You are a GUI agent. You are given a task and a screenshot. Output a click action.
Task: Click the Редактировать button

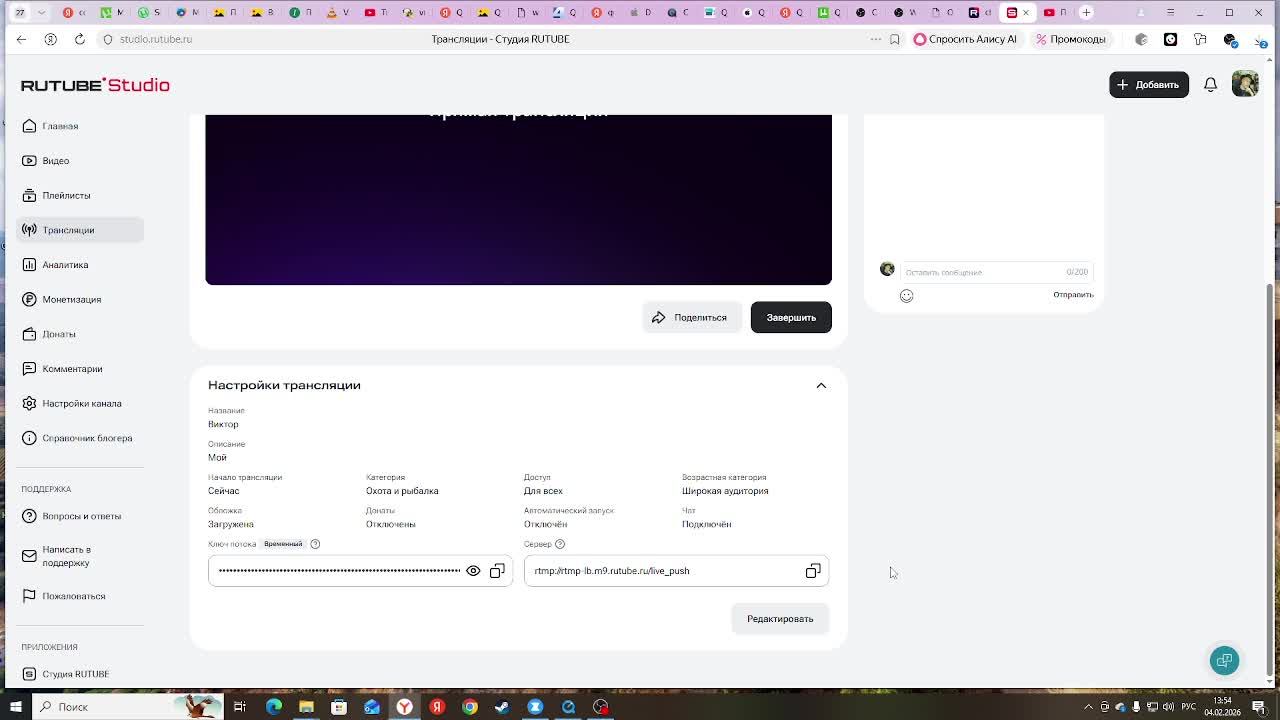pos(780,619)
